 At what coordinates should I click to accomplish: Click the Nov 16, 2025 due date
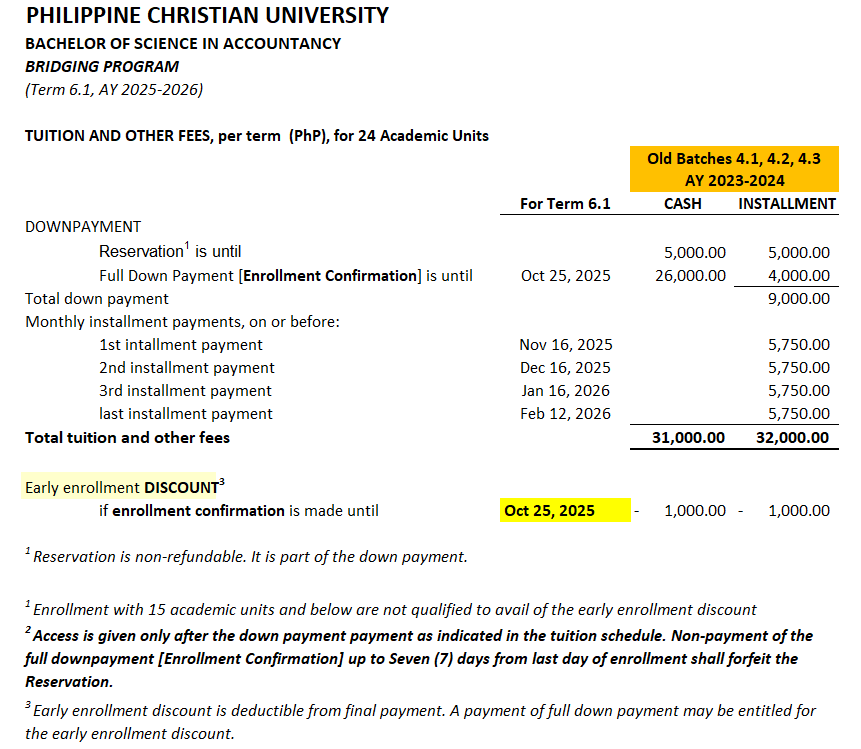pyautogui.click(x=565, y=345)
